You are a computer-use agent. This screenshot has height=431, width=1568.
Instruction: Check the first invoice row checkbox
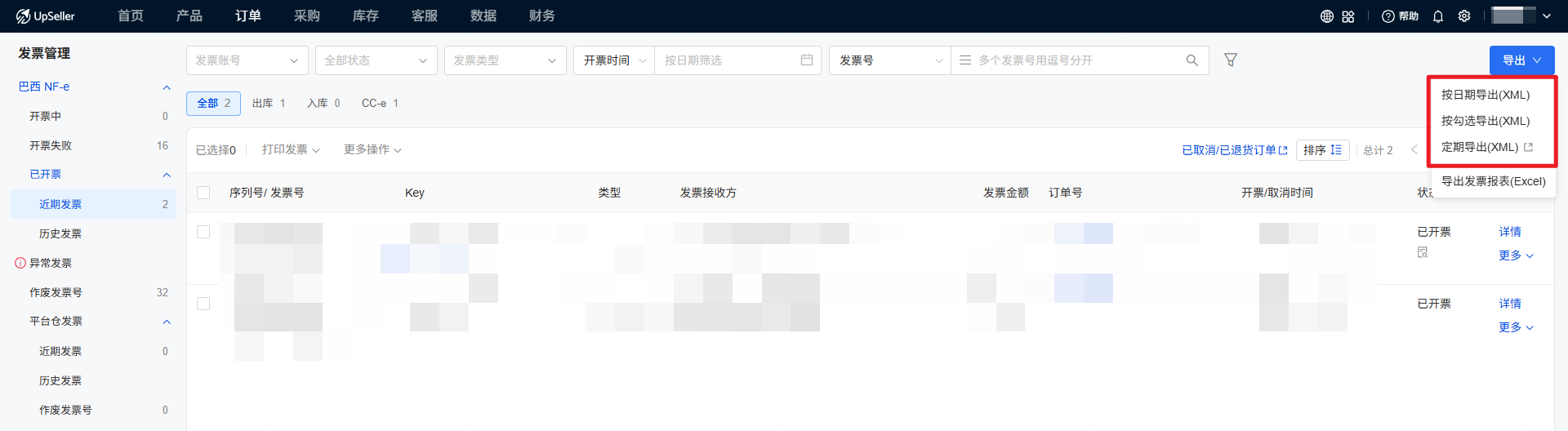[203, 232]
